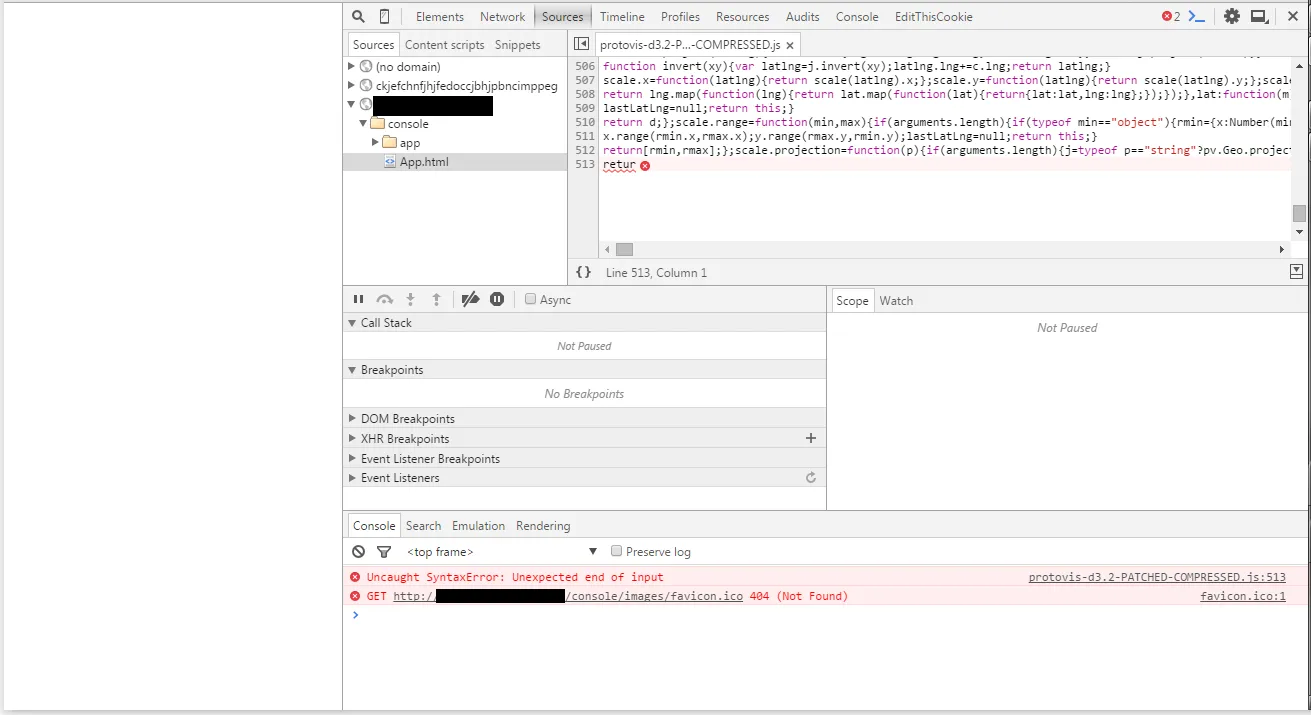Image resolution: width=1311 pixels, height=715 pixels.
Task: Open the Rendering drawer tab
Action: pos(543,526)
